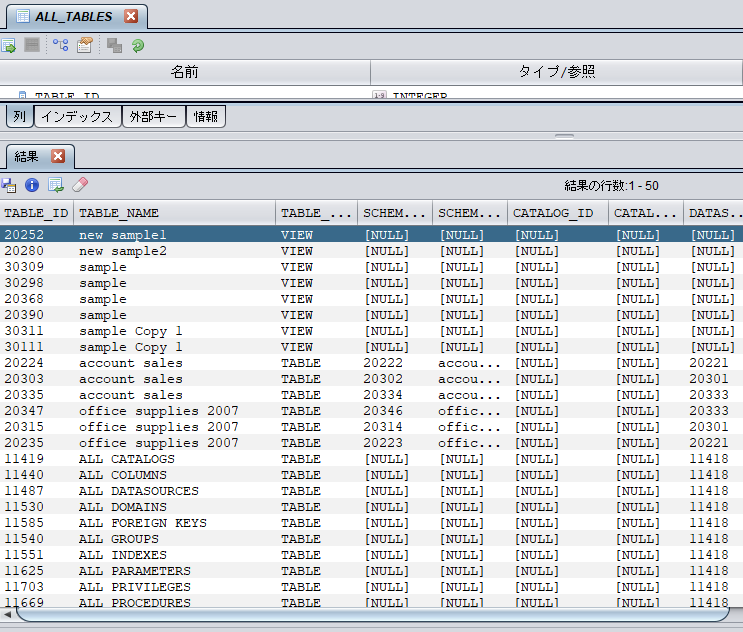Click the greyed-out grid icon in the top toolbar
743x632 pixels.
[32, 45]
